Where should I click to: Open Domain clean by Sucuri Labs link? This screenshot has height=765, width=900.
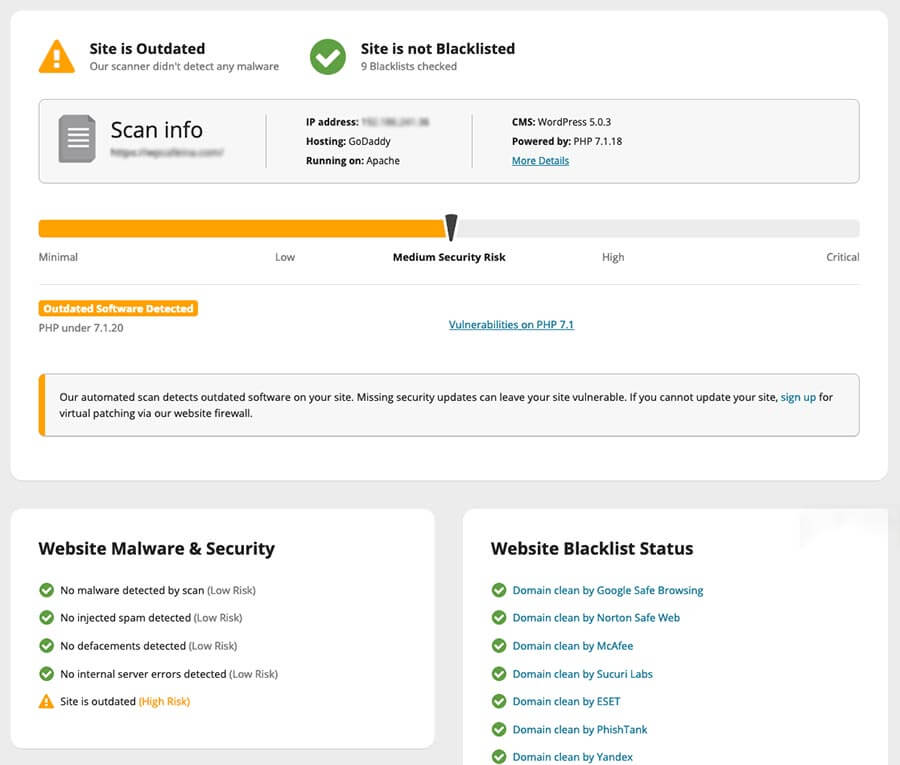(582, 674)
